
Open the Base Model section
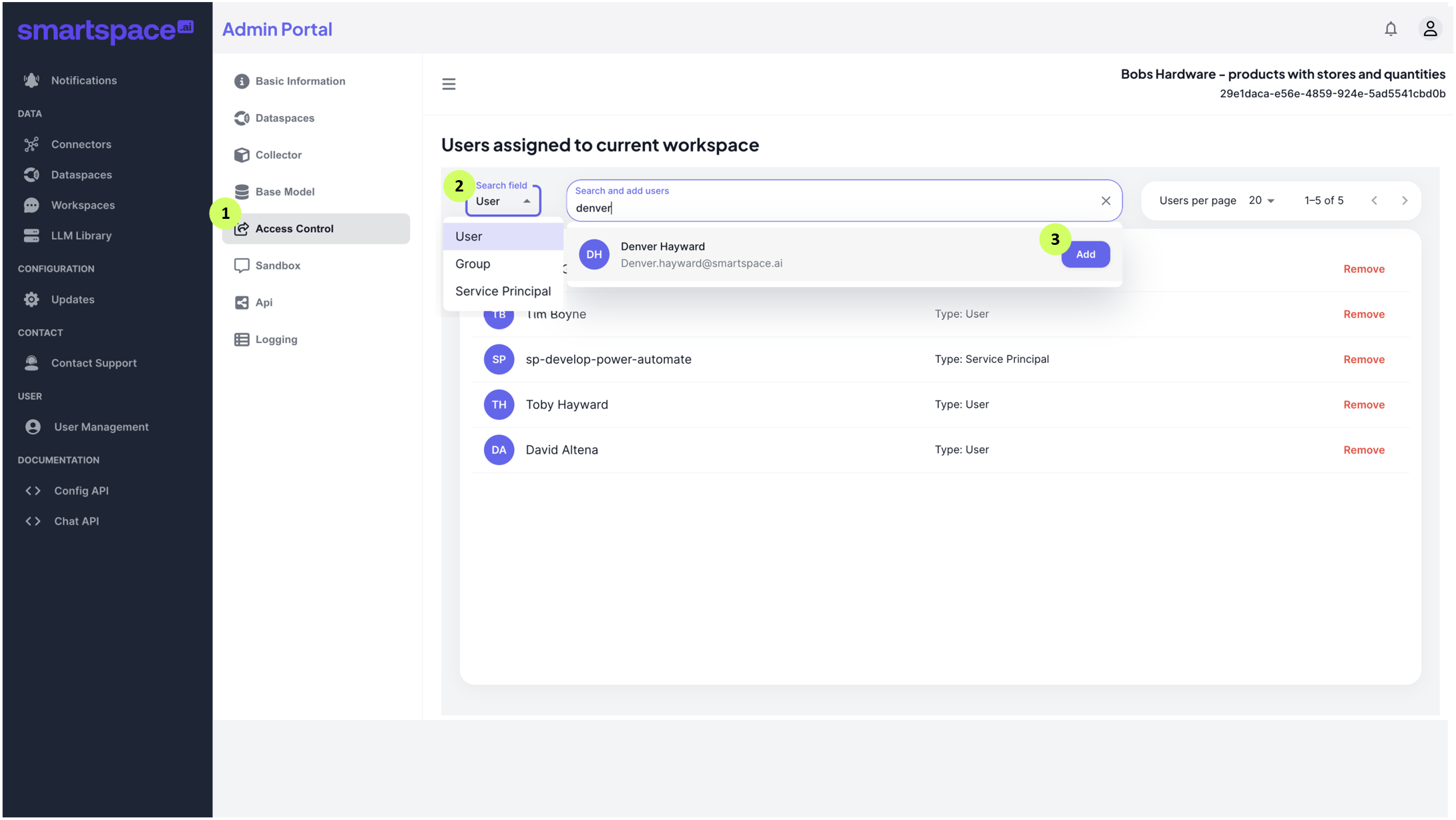(x=284, y=192)
